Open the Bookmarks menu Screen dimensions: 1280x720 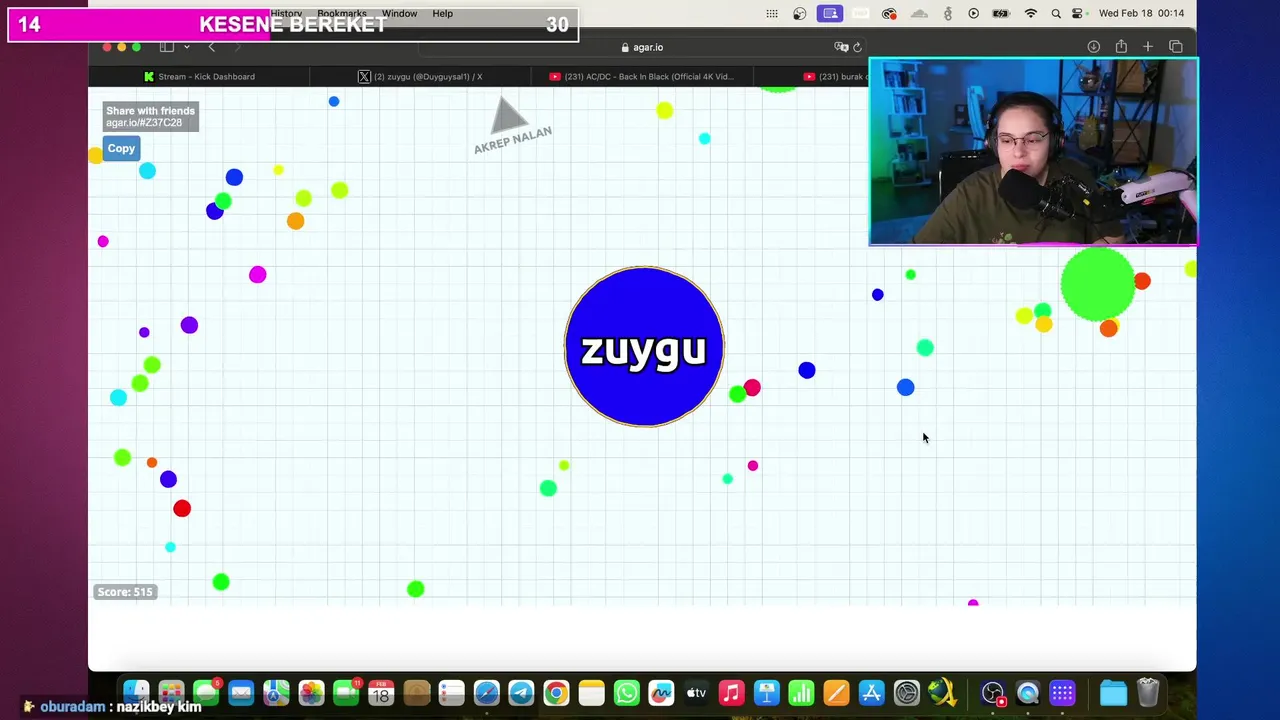pos(342,13)
